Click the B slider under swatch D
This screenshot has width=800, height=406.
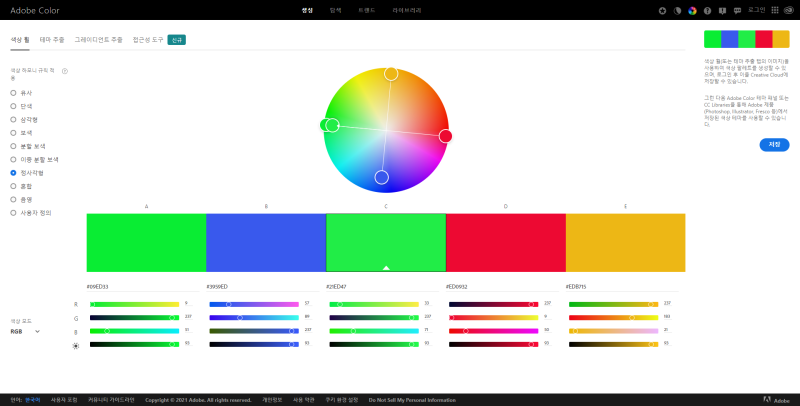point(493,331)
